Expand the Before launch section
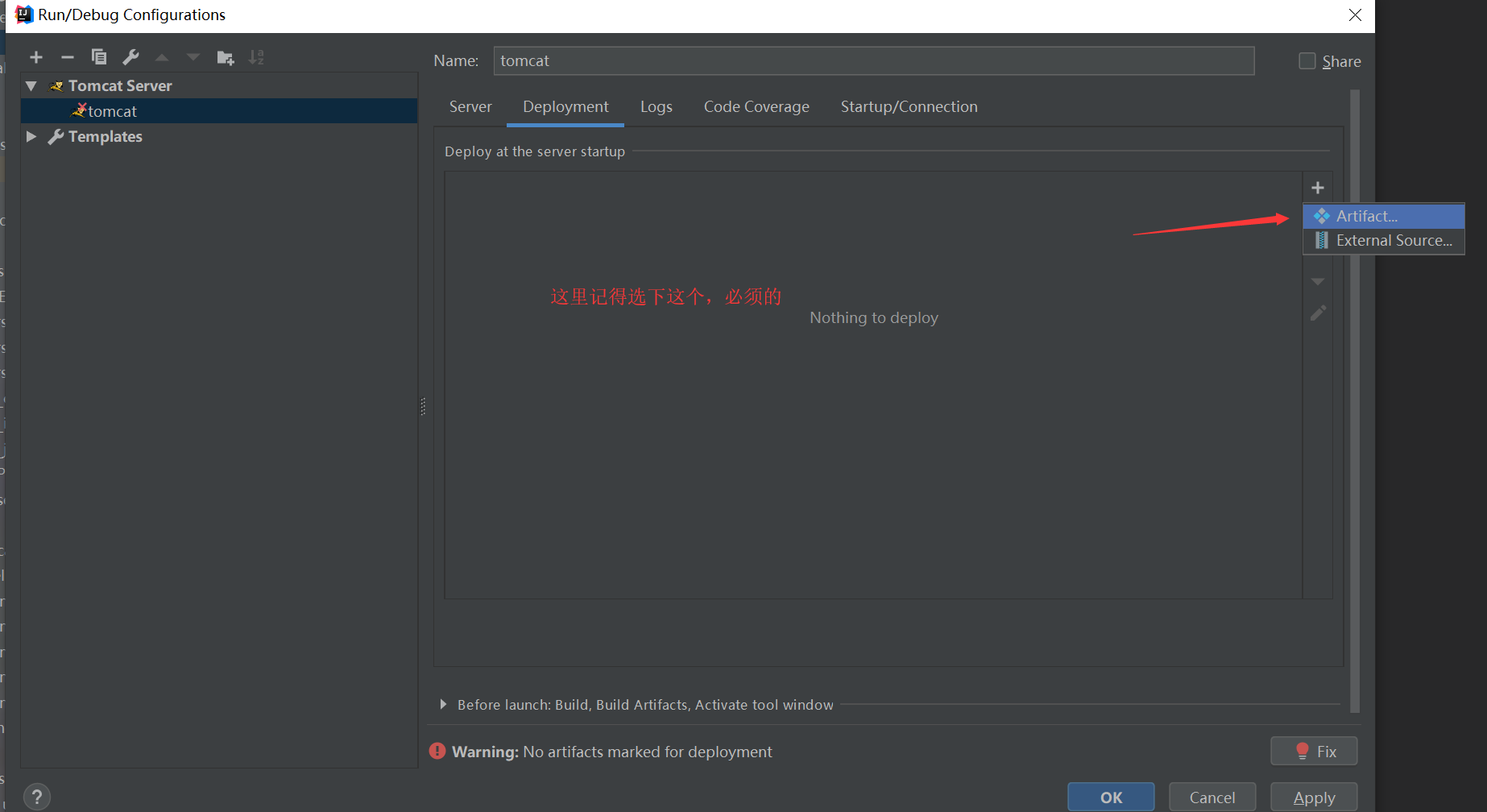The width and height of the screenshot is (1487, 812). [x=443, y=704]
